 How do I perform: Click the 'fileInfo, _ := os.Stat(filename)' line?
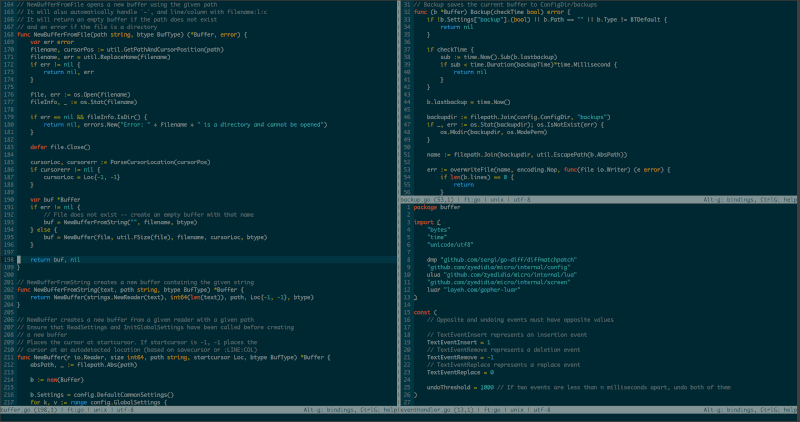(x=84, y=102)
